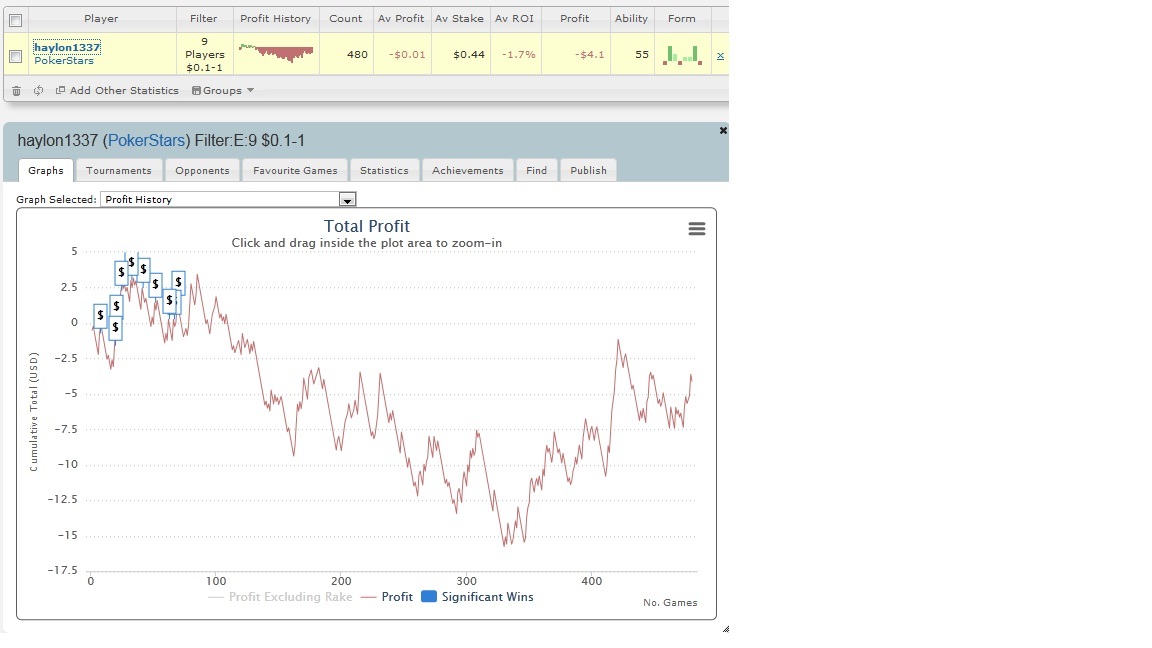Open the haylon1337 player link
This screenshot has width=1152, height=648.
[x=67, y=47]
